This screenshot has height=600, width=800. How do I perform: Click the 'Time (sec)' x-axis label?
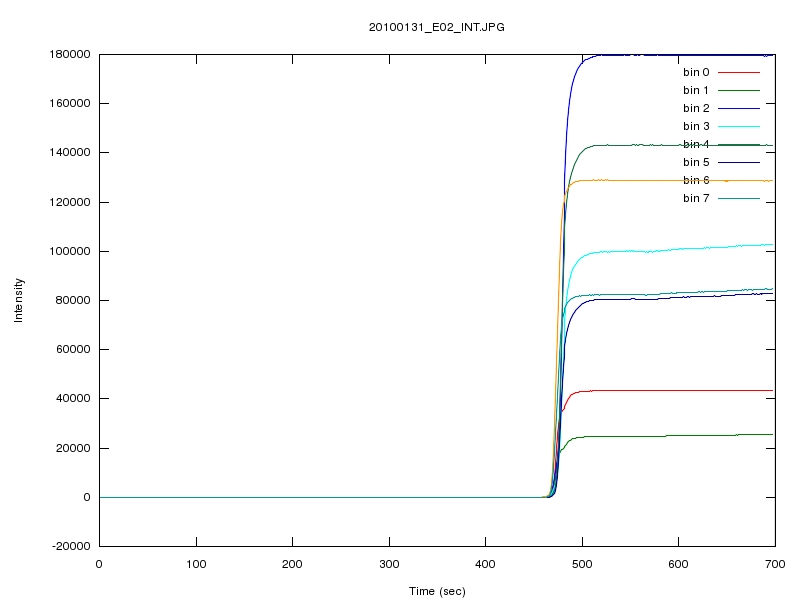pyautogui.click(x=437, y=591)
